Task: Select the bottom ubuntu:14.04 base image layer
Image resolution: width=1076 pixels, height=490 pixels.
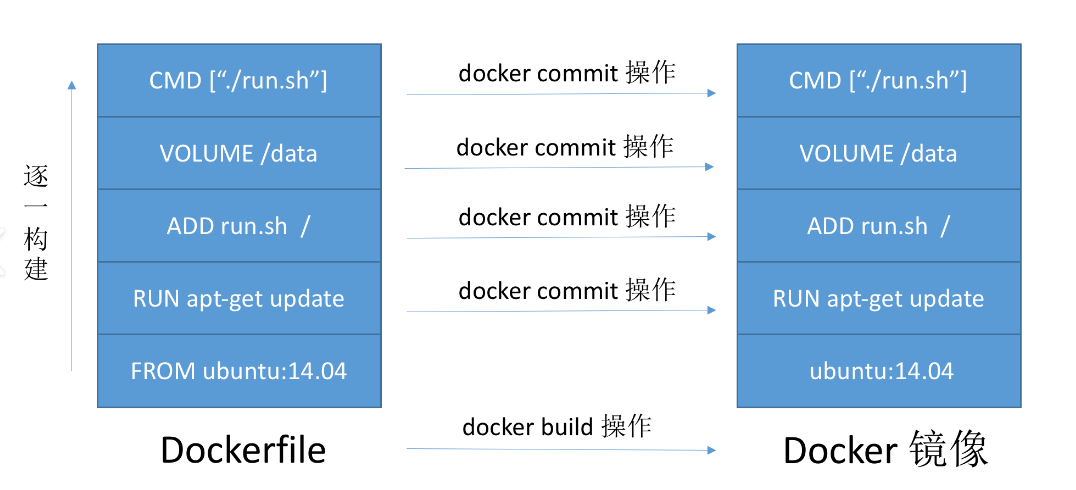Action: pyautogui.click(x=878, y=371)
